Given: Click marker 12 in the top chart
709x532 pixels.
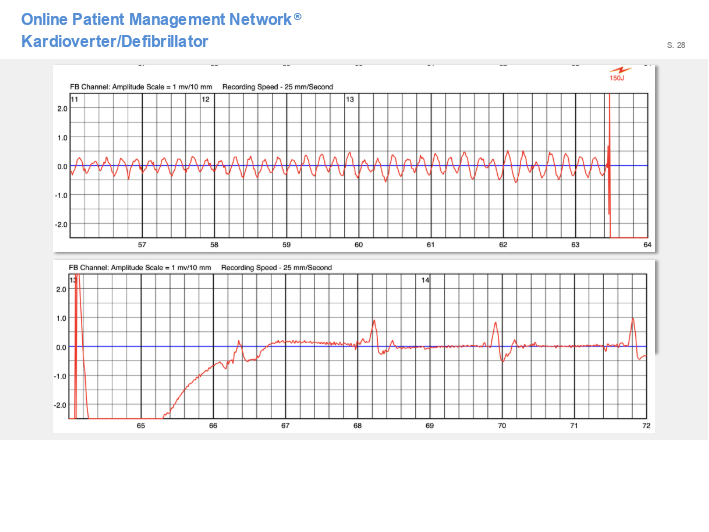Looking at the screenshot, I should (x=205, y=100).
